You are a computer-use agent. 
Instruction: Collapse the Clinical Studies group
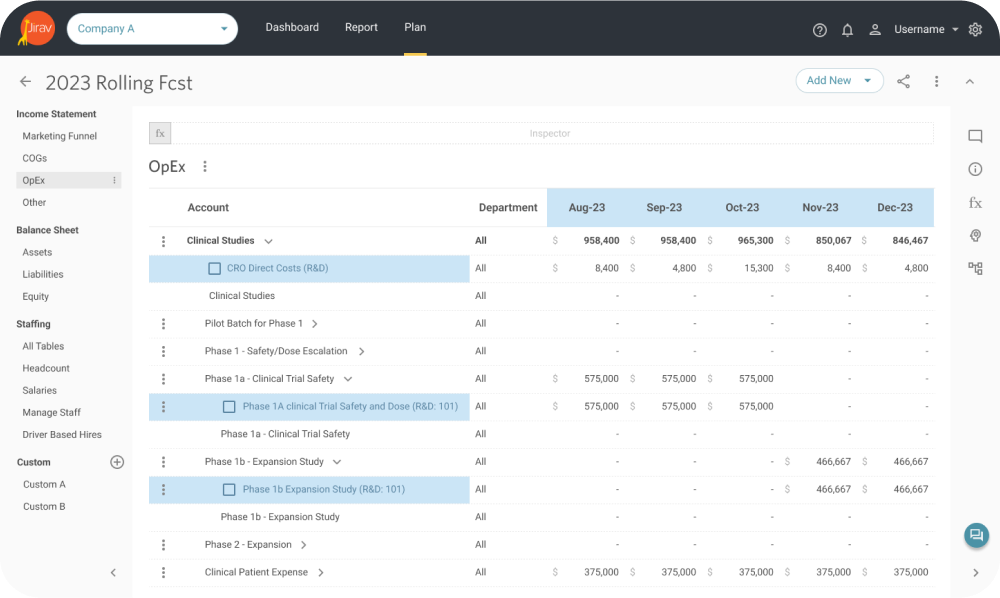point(268,241)
